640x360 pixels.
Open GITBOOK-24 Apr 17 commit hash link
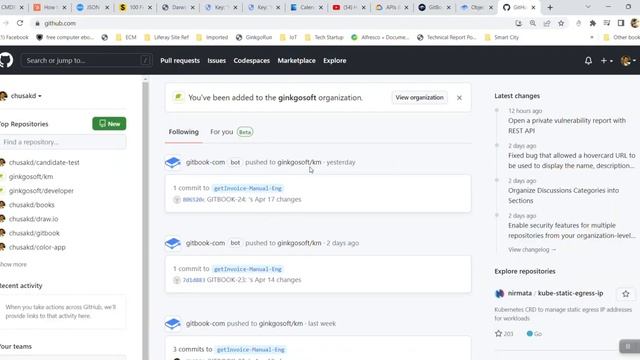[193, 200]
